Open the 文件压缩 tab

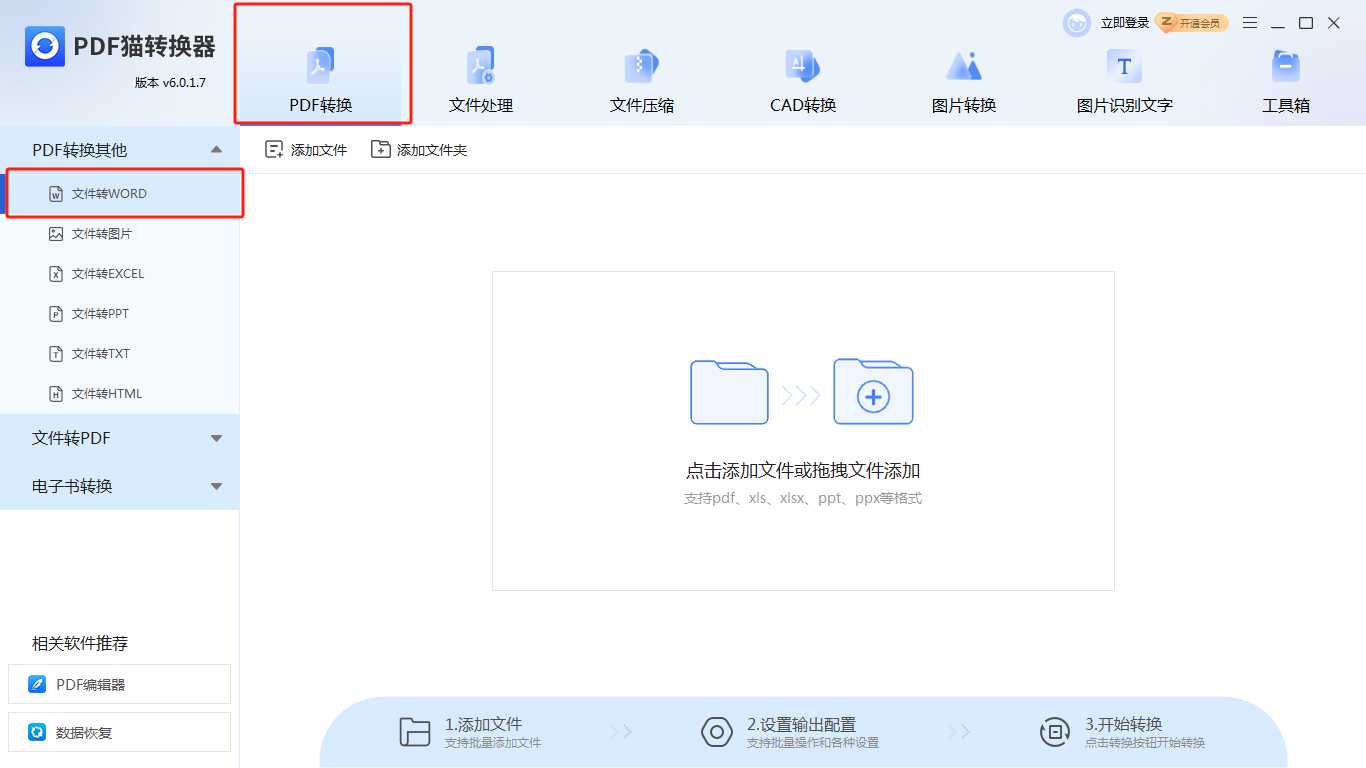click(642, 80)
